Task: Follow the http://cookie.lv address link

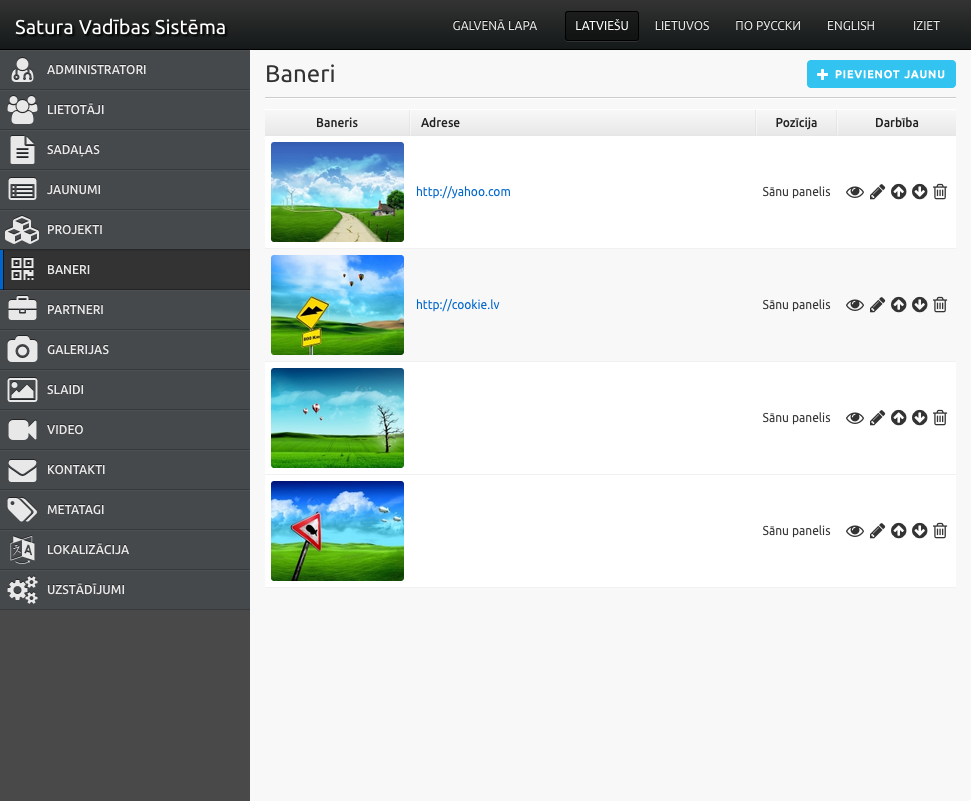Action: click(457, 305)
